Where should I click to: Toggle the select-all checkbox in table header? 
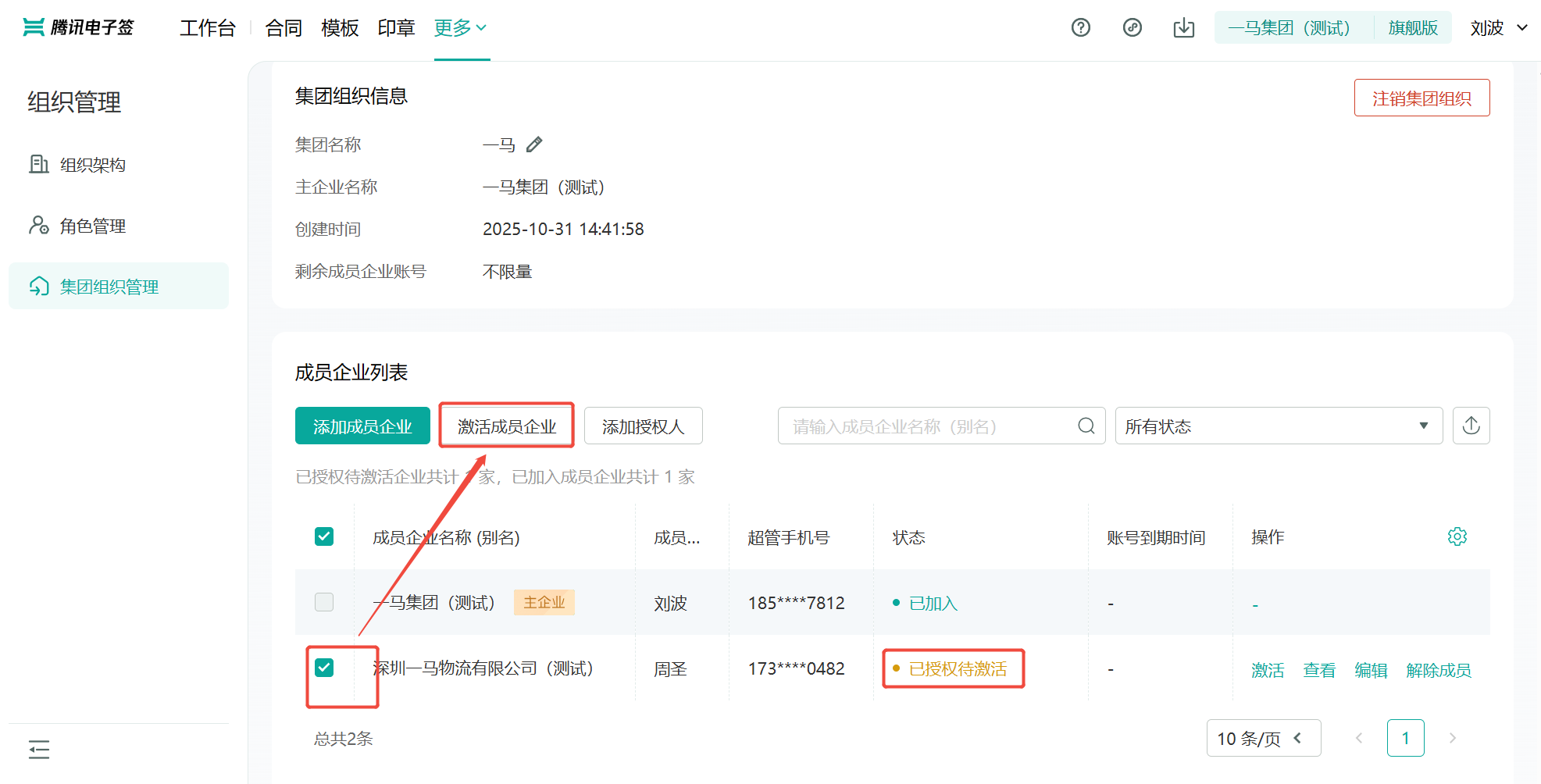coord(324,537)
